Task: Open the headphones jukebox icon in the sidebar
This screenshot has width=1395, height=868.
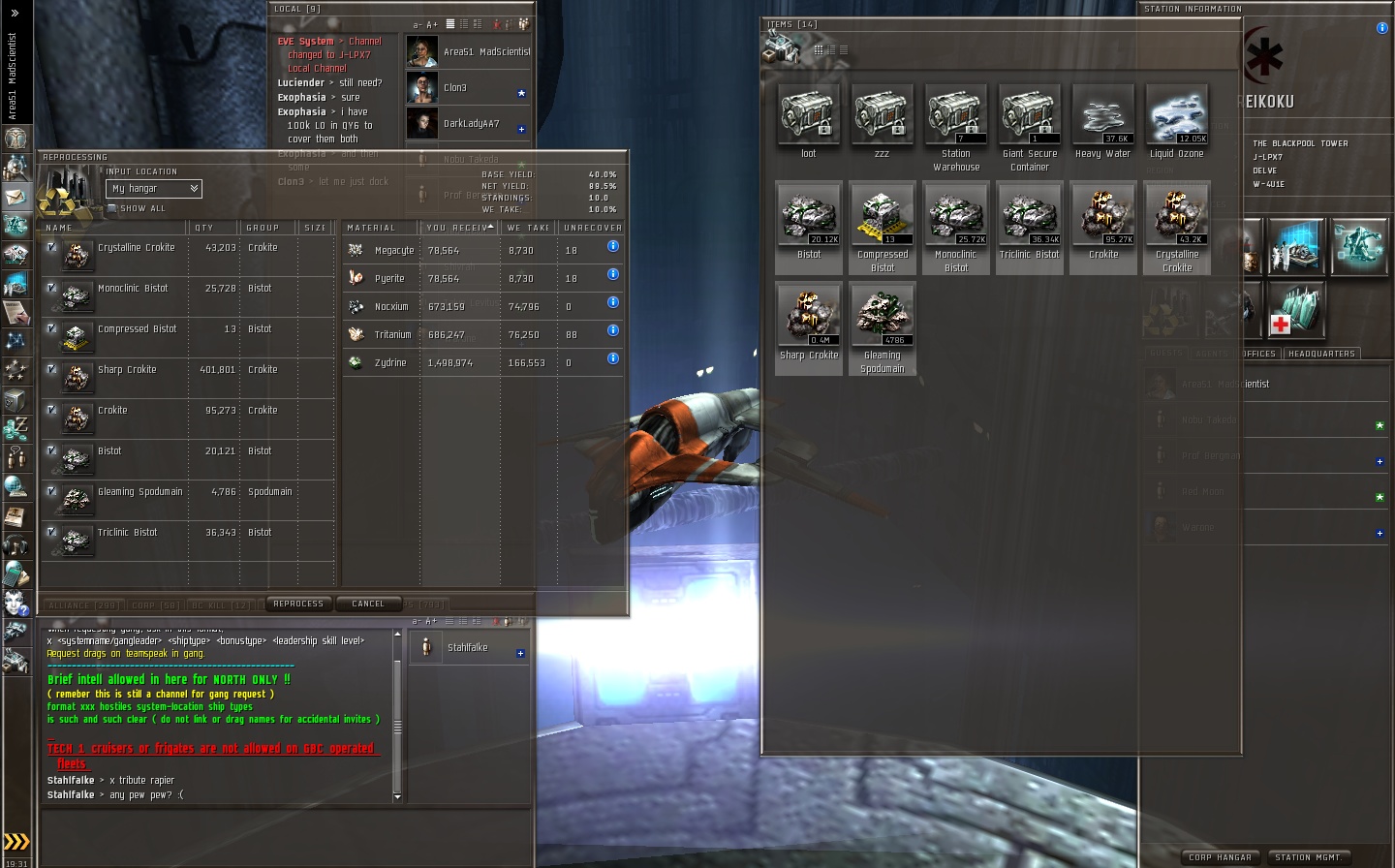Action: click(16, 544)
